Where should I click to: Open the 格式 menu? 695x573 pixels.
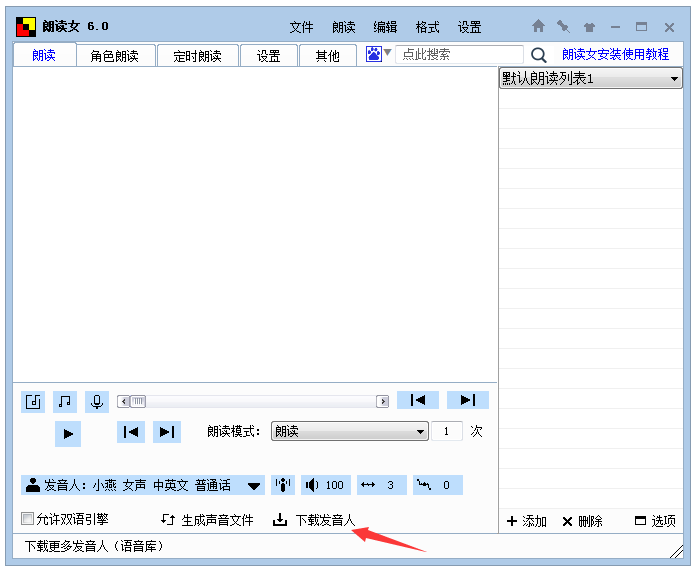[x=427, y=27]
